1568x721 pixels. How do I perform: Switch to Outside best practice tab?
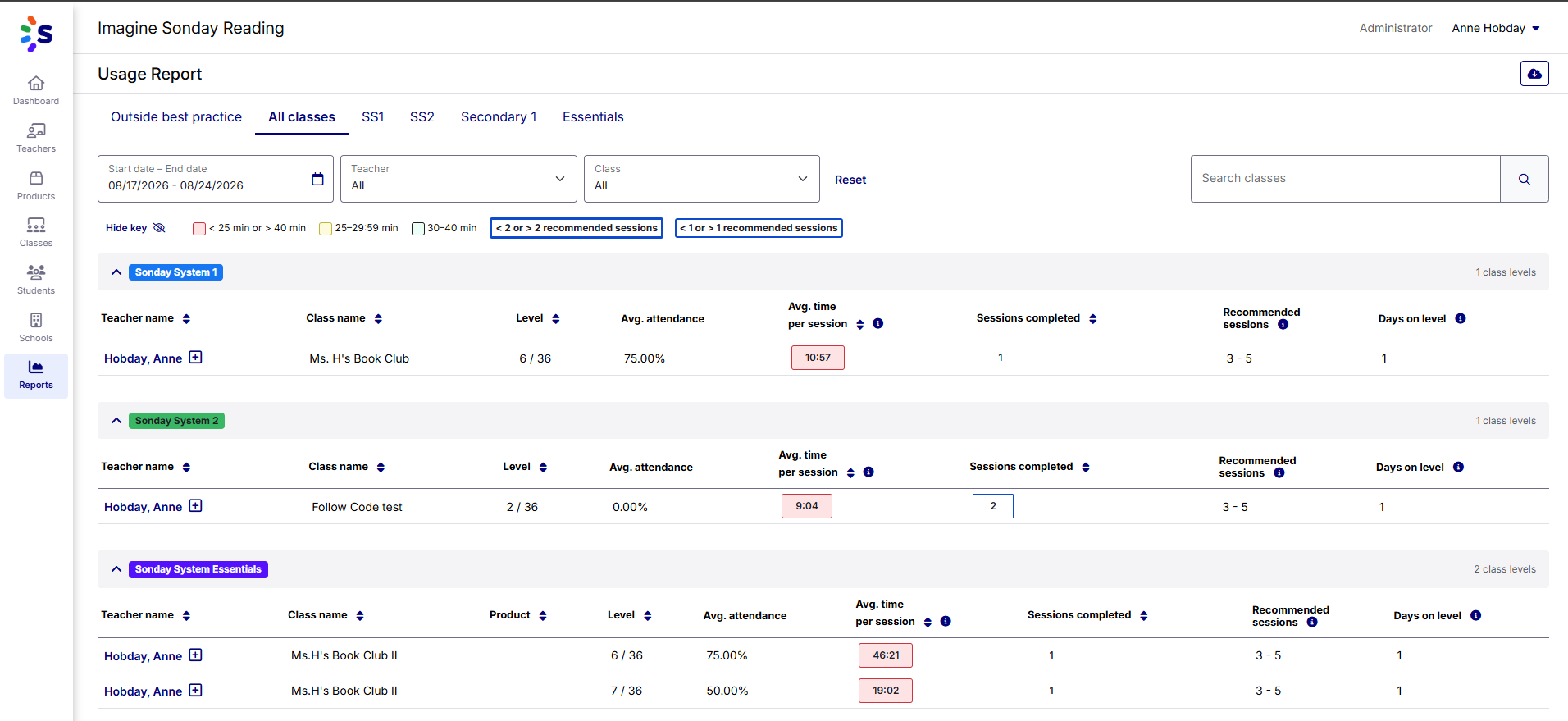pos(176,117)
